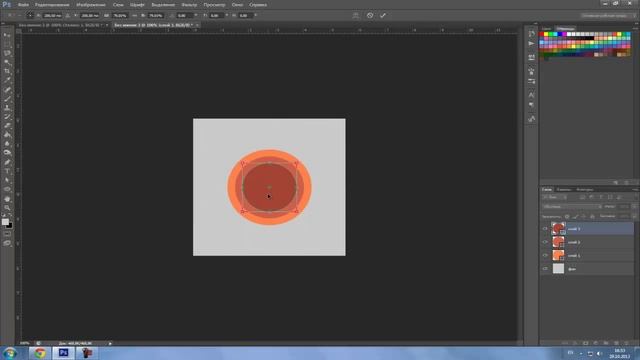
Task: Switch to the Каналы tab
Action: click(x=564, y=190)
